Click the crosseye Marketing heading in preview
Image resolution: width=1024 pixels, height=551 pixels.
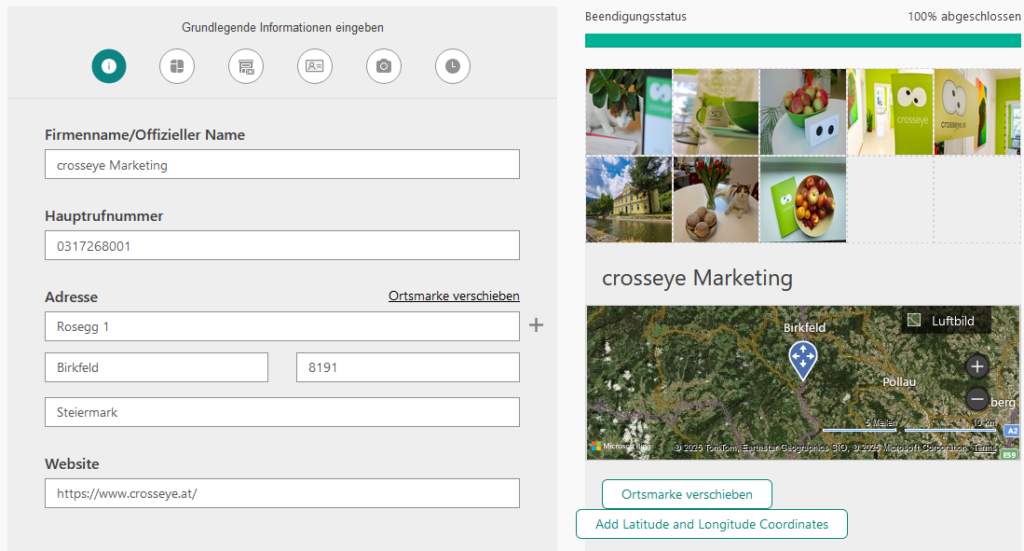tap(697, 278)
